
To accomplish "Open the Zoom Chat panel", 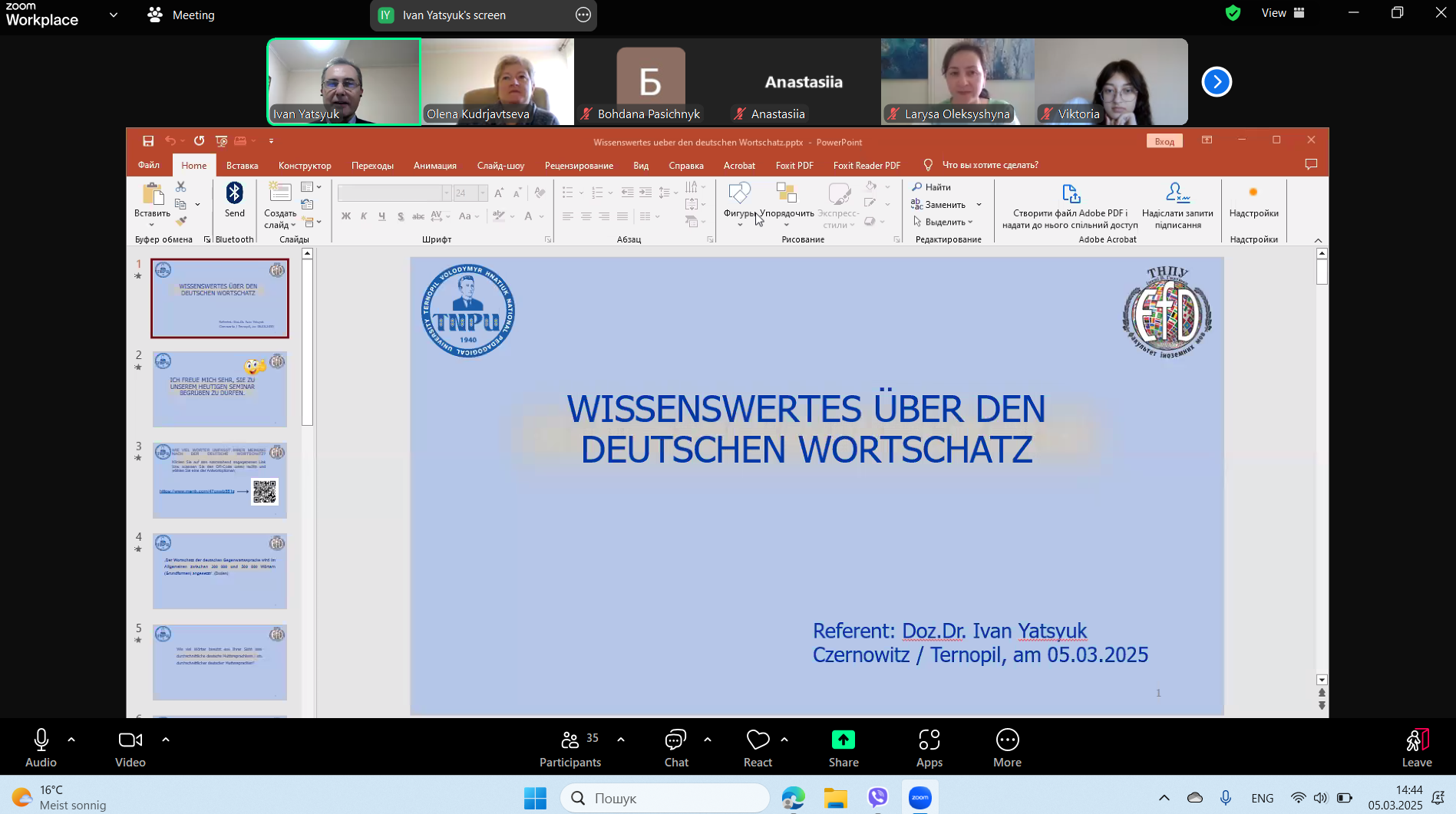I will [x=675, y=748].
